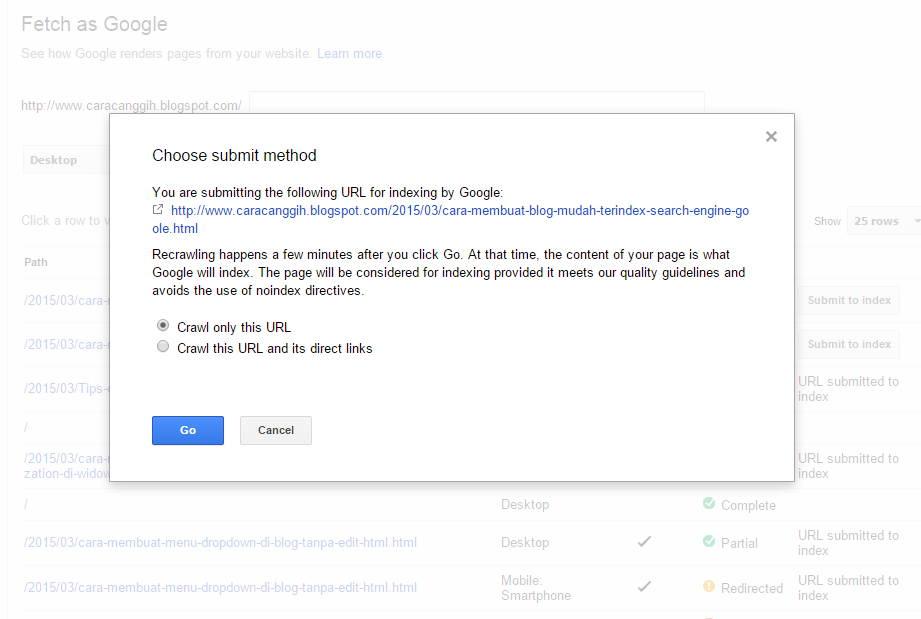Click the checkmark in the Mobile: Smartphone row
This screenshot has width=921, height=619.
click(644, 588)
